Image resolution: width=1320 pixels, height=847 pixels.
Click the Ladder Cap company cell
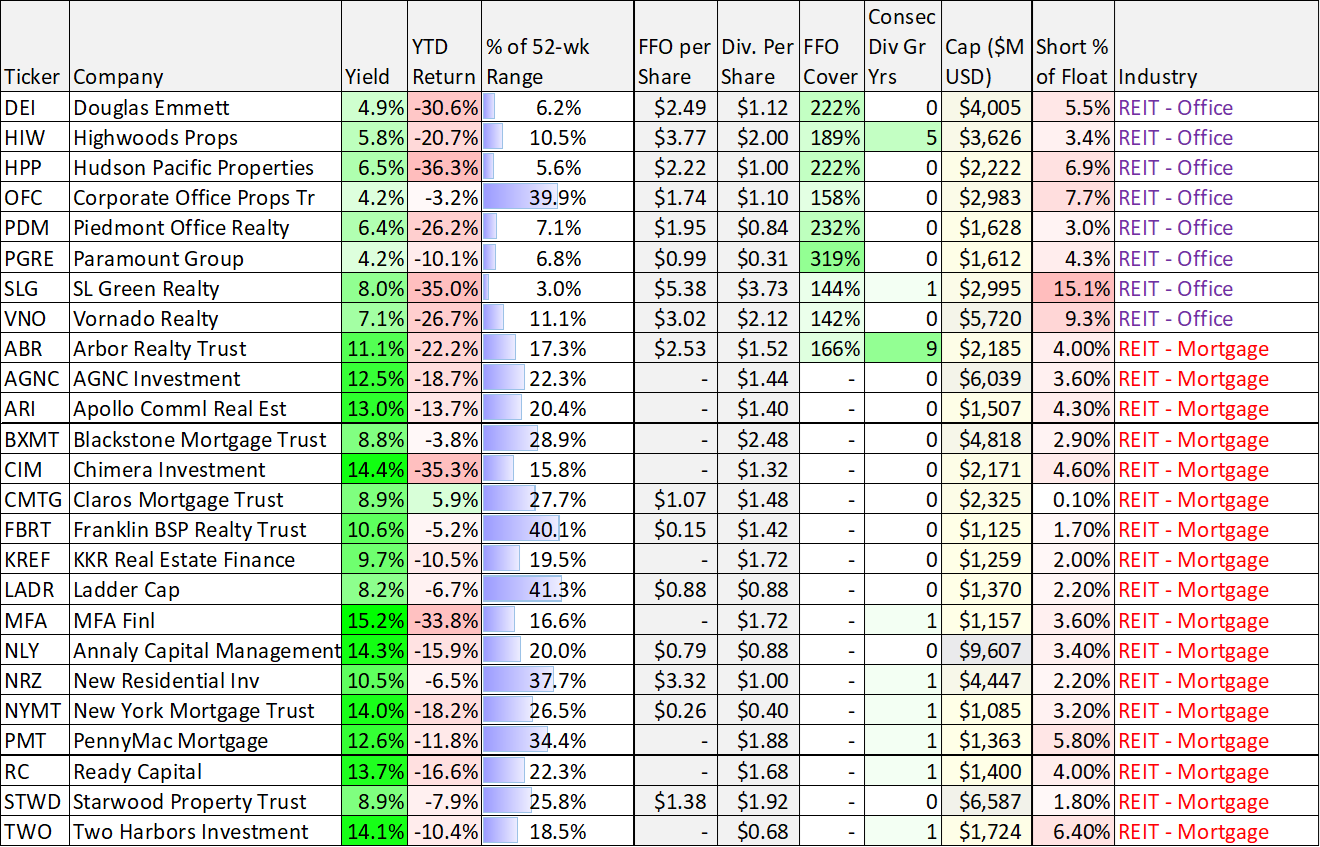[x=205, y=590]
